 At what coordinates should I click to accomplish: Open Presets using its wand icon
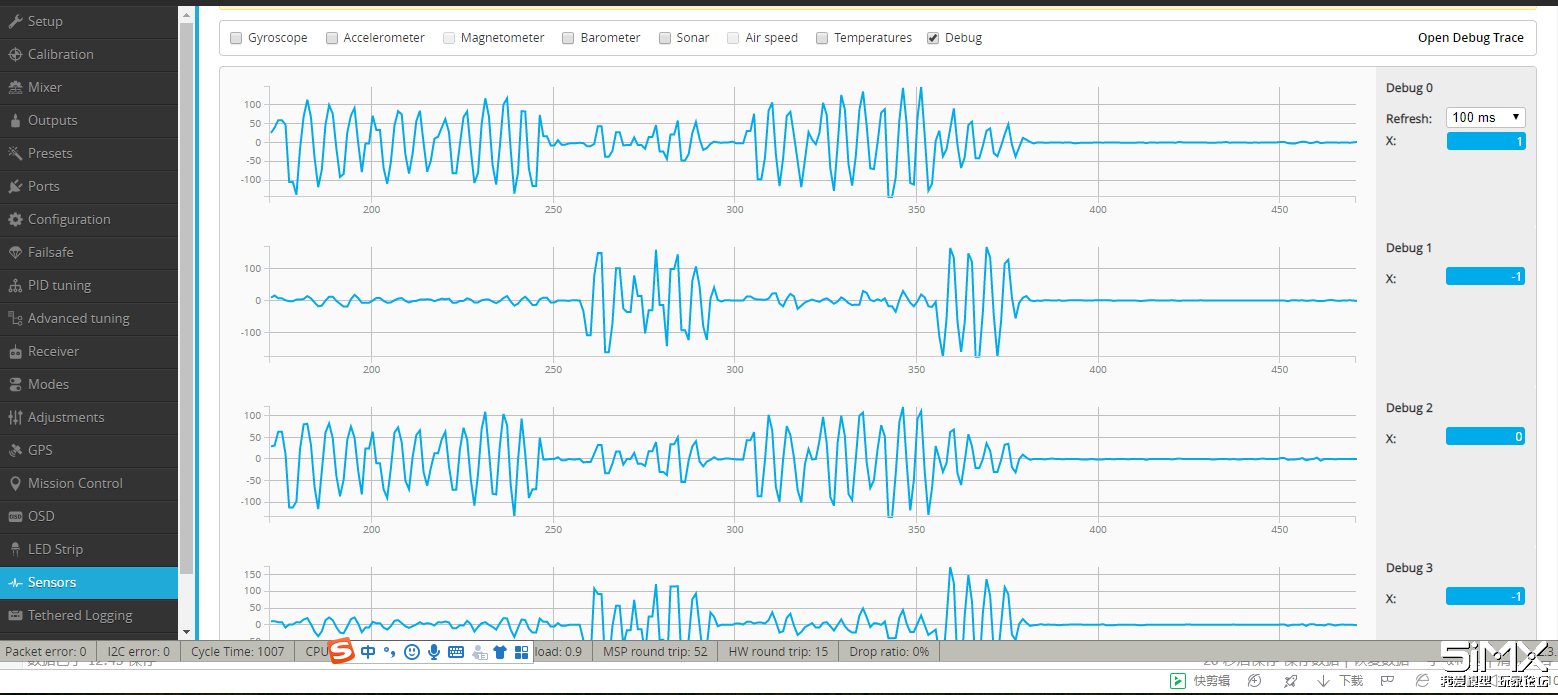click(15, 153)
